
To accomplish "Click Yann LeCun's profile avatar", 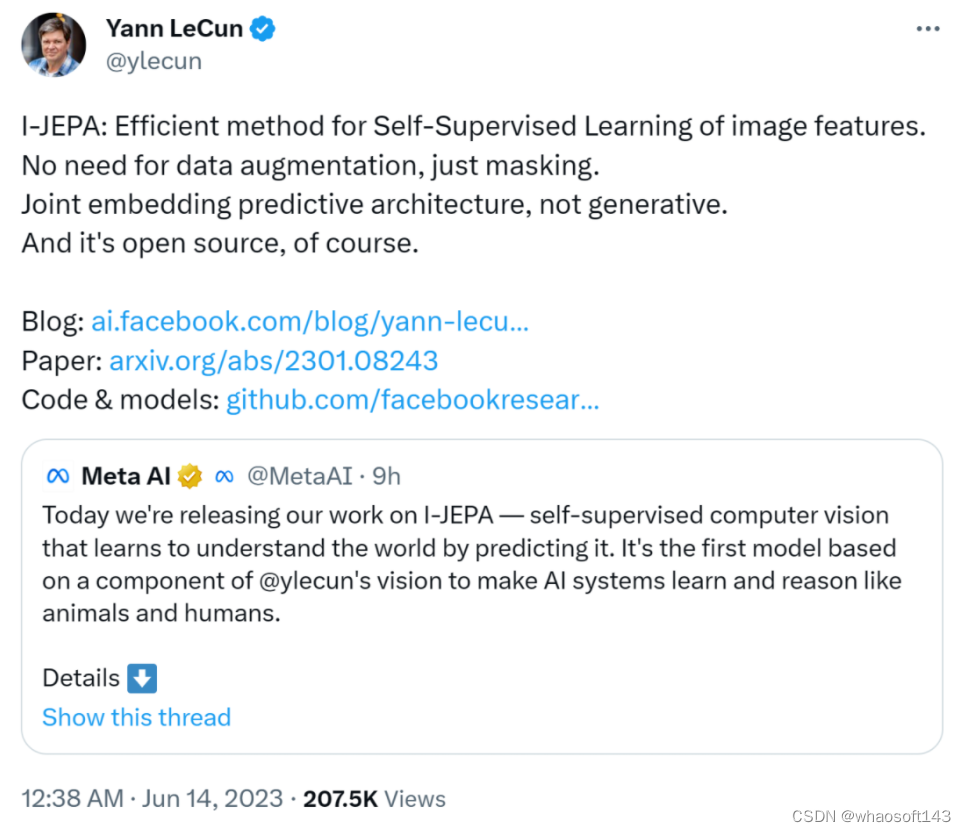I will pyautogui.click(x=54, y=45).
